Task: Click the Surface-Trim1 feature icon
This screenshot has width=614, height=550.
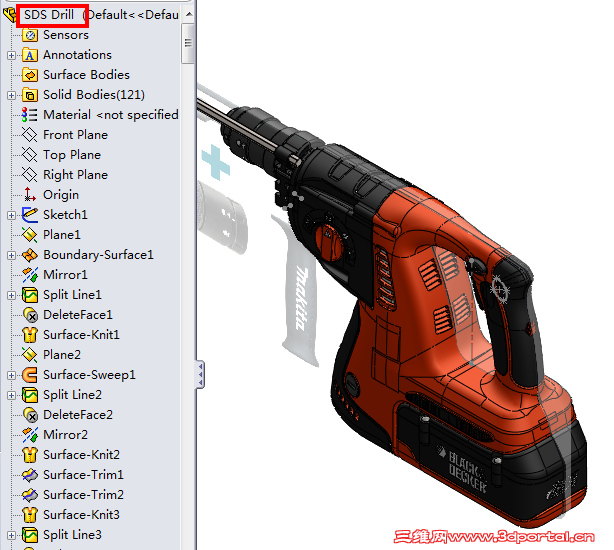Action: (x=30, y=475)
